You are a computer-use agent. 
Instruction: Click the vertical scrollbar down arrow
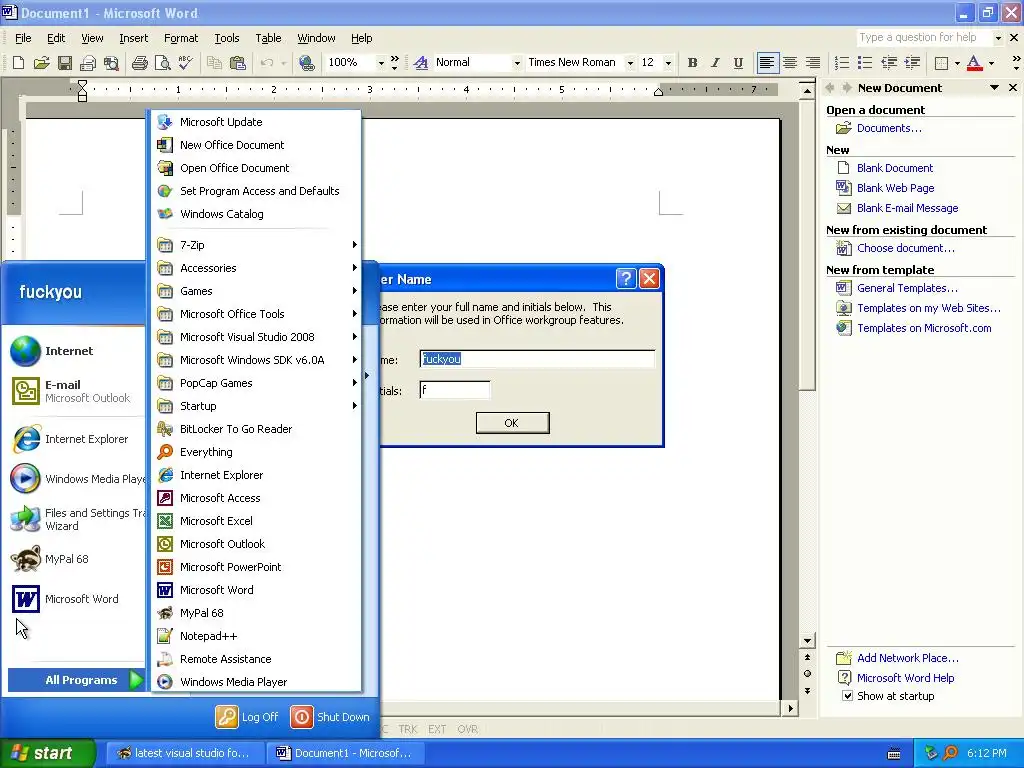point(807,641)
